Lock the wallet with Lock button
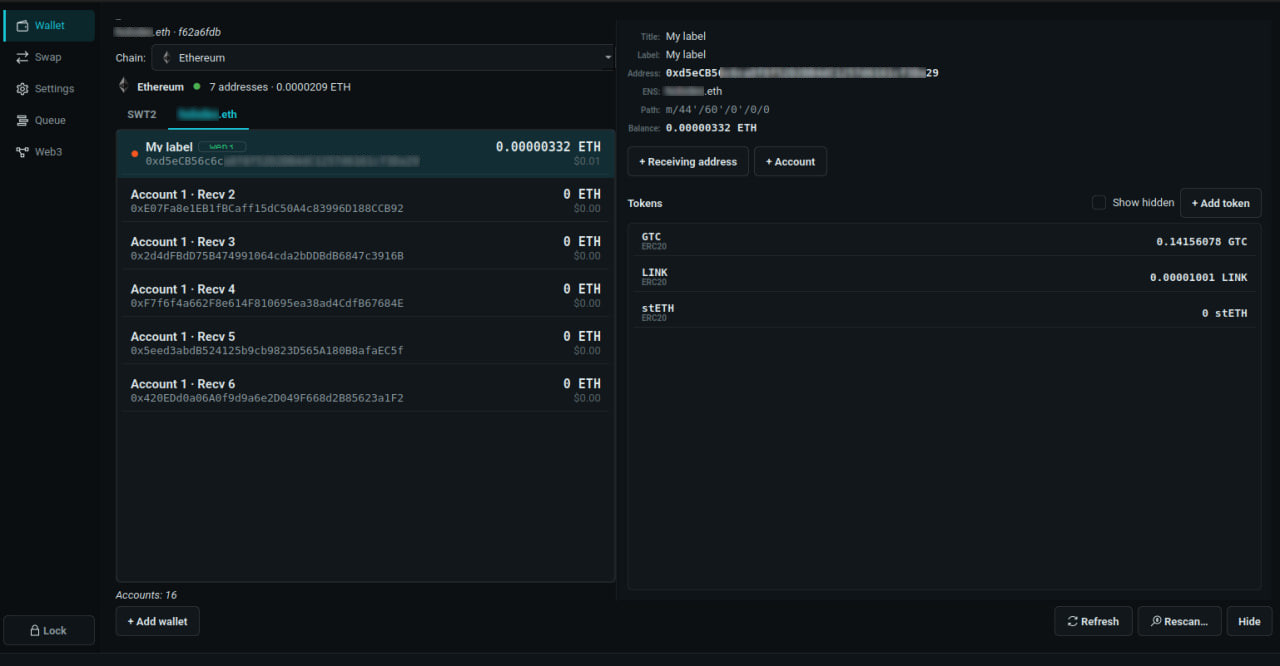 click(x=49, y=630)
